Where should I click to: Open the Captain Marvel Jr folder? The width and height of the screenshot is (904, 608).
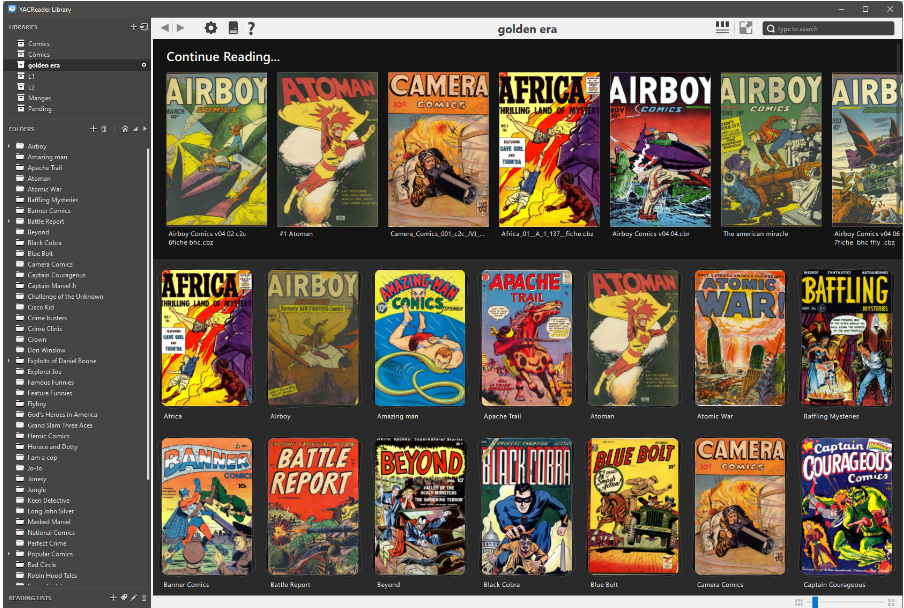click(x=51, y=286)
